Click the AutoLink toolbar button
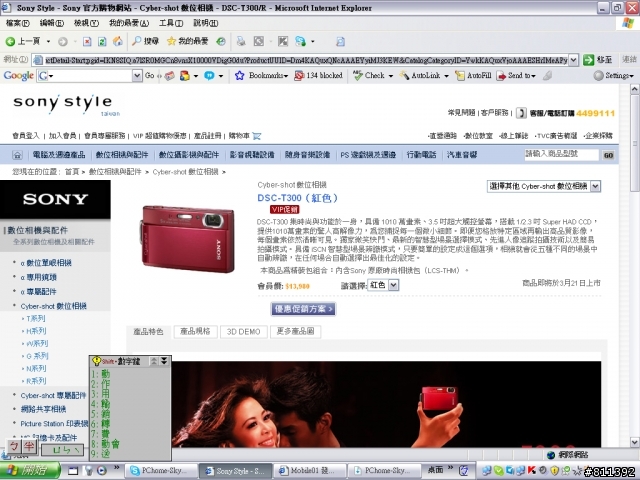Viewport: 640px width, 480px height. 420,76
